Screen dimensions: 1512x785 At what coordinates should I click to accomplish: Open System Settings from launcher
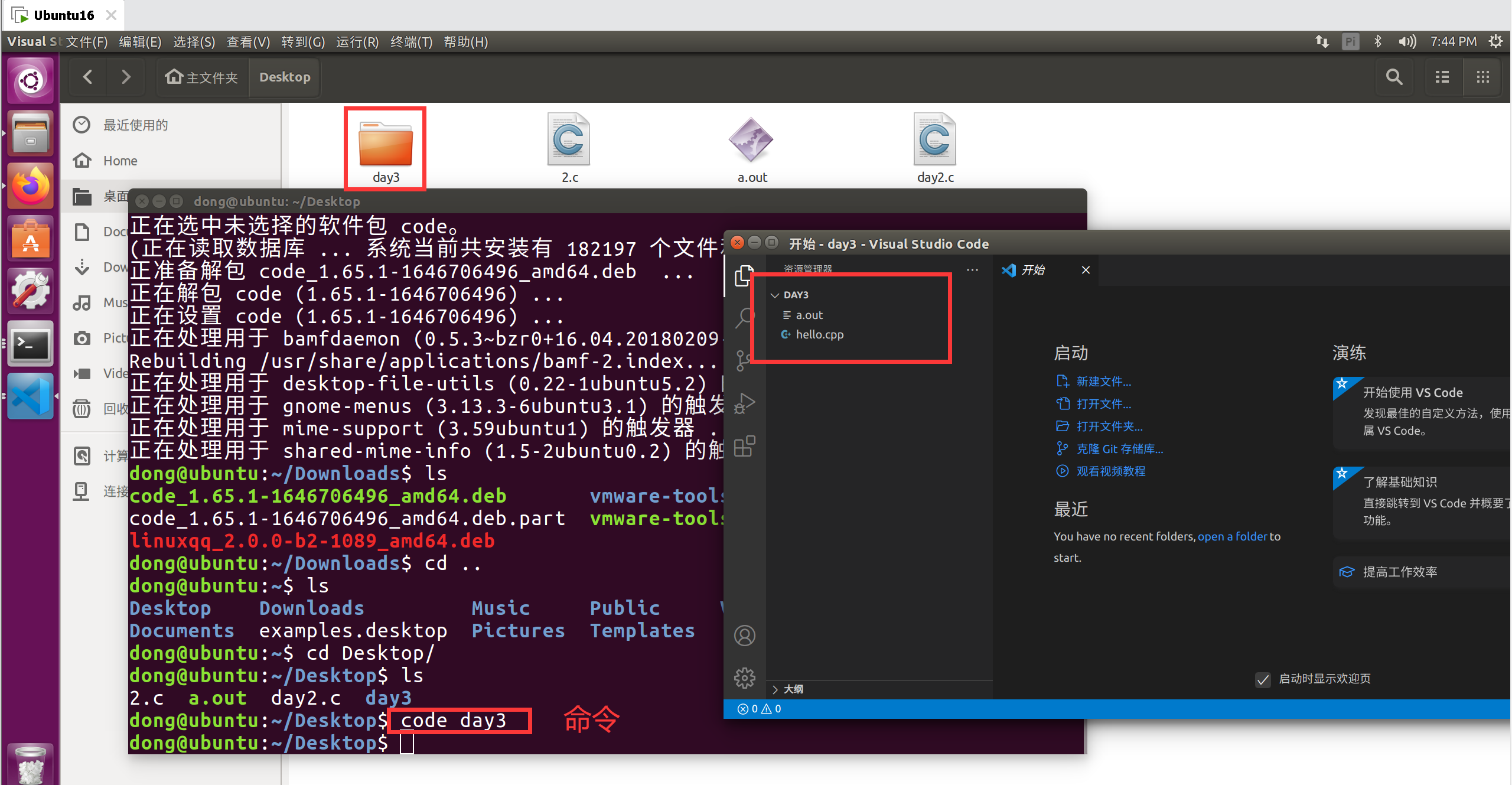click(x=30, y=291)
